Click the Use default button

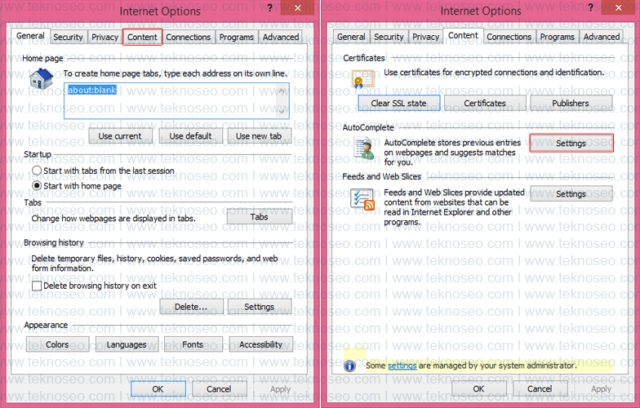coord(191,136)
